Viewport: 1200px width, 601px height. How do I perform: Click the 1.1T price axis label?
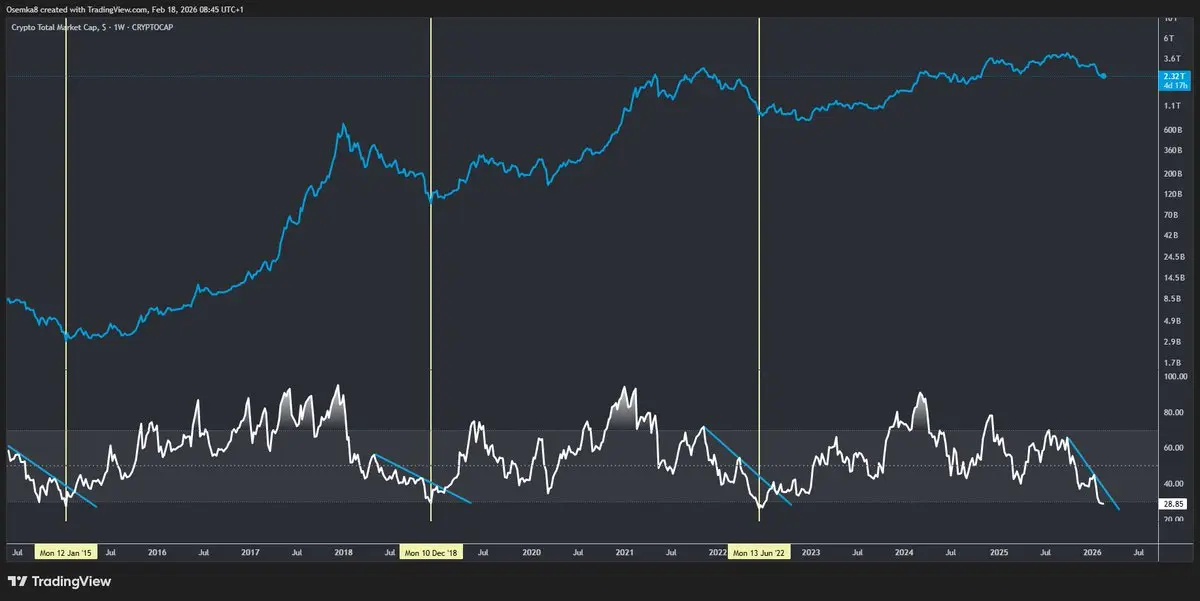pos(1171,105)
